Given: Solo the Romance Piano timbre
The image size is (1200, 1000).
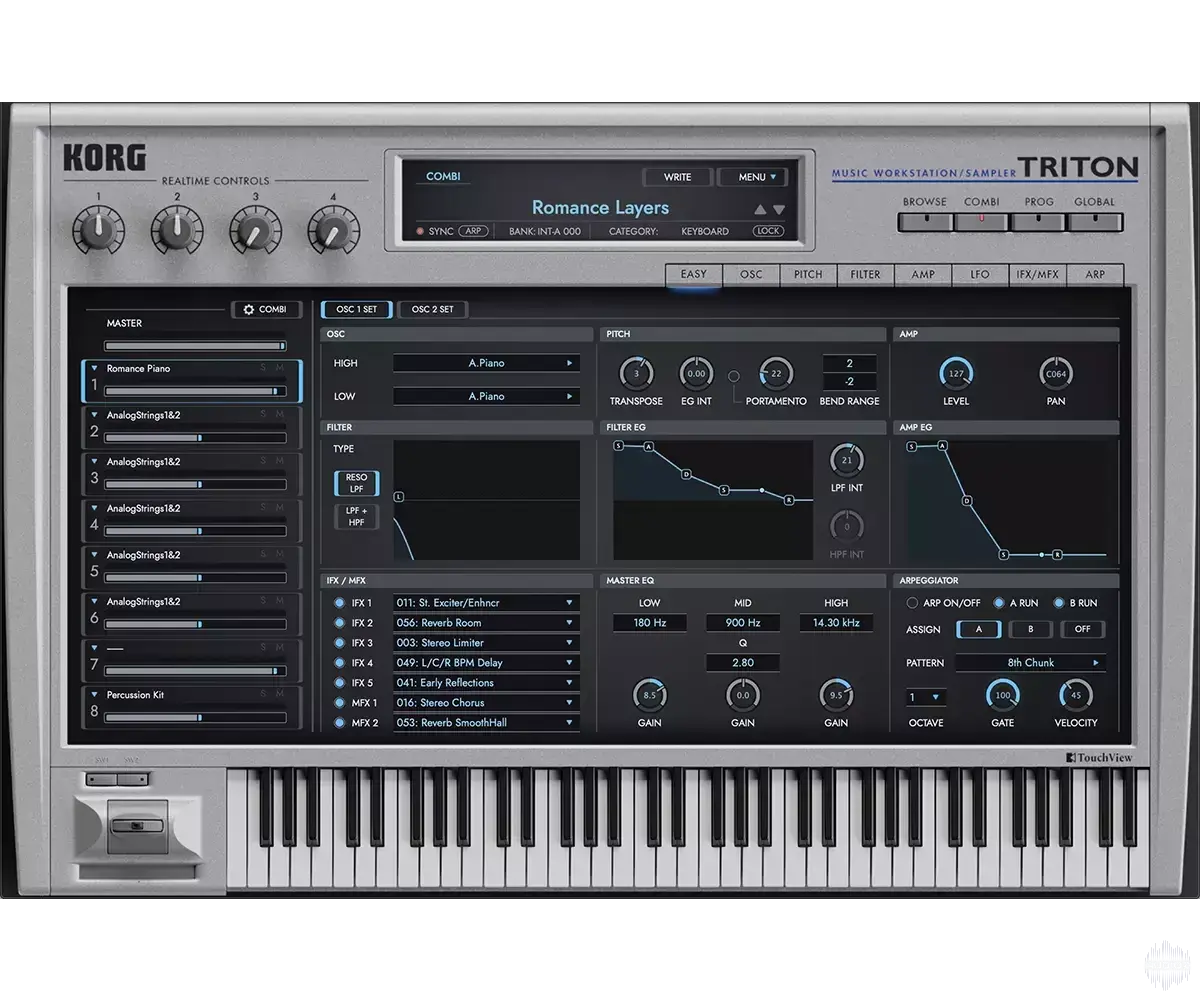Looking at the screenshot, I should tap(264, 368).
